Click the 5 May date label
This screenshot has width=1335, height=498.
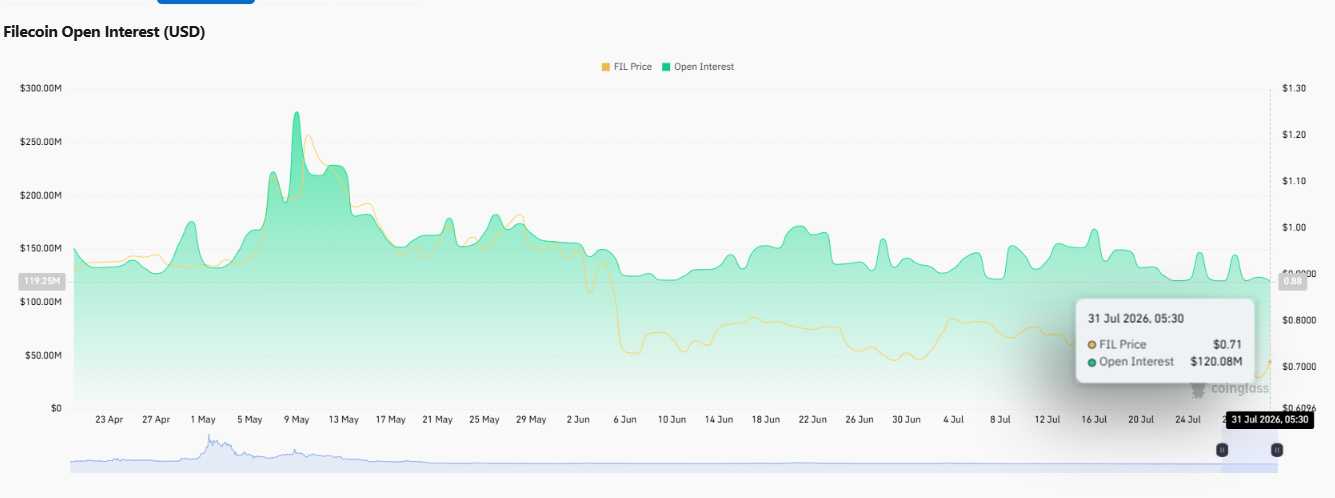tap(249, 421)
